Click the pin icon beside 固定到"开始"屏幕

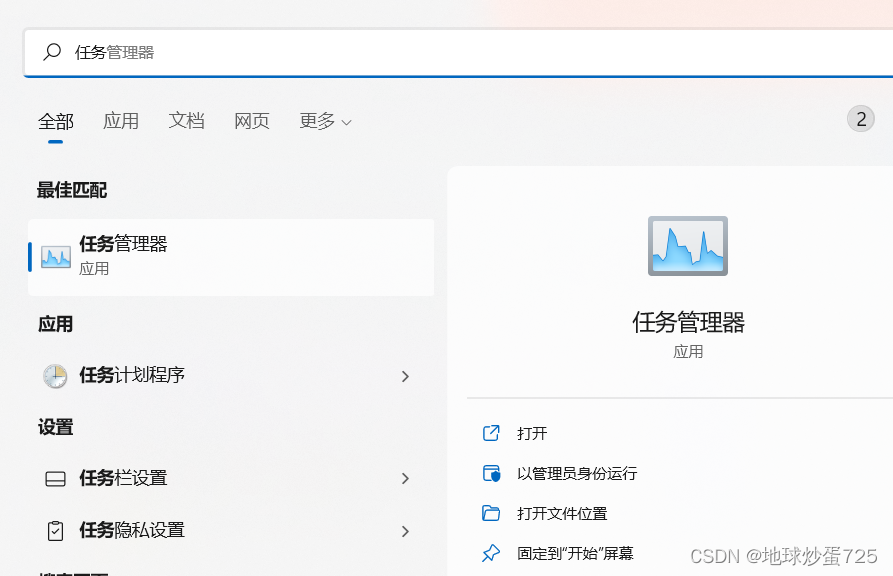click(x=491, y=551)
